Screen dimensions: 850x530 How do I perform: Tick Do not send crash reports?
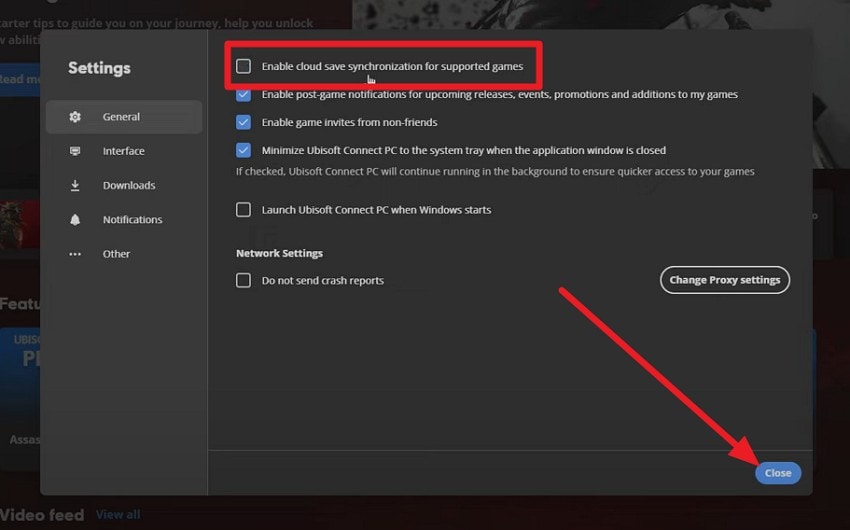point(243,280)
